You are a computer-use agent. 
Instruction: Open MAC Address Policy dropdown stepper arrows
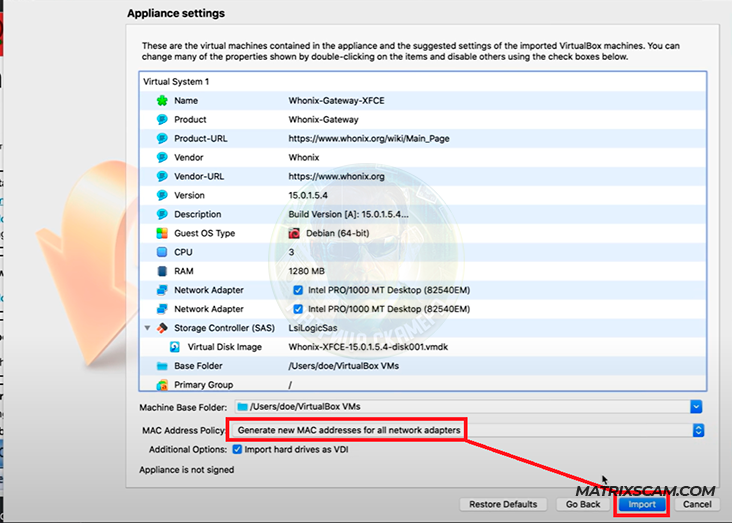click(698, 430)
